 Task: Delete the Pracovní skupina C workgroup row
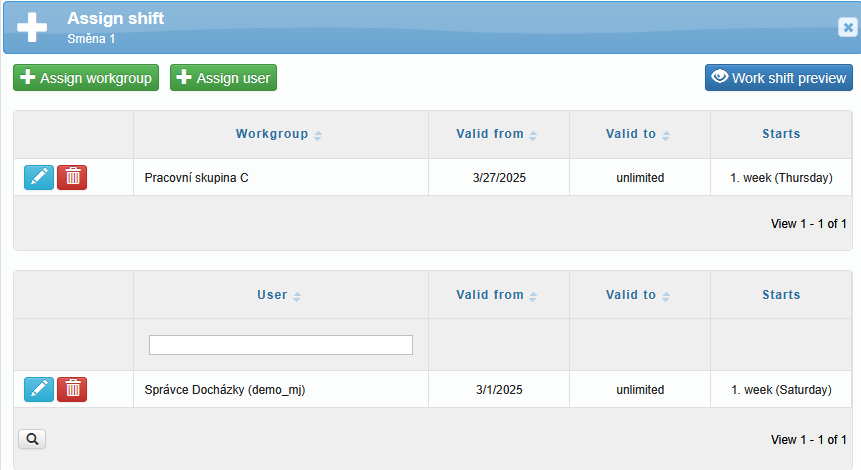[x=72, y=177]
